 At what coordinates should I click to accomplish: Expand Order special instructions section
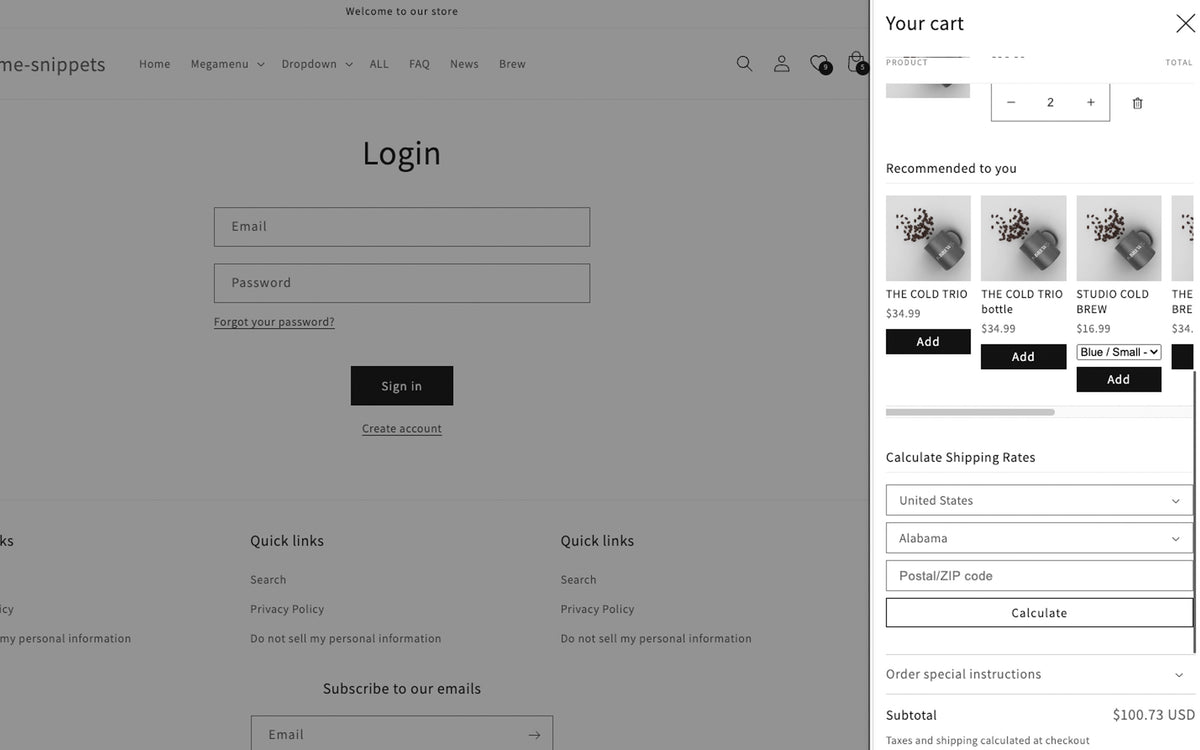click(1039, 675)
